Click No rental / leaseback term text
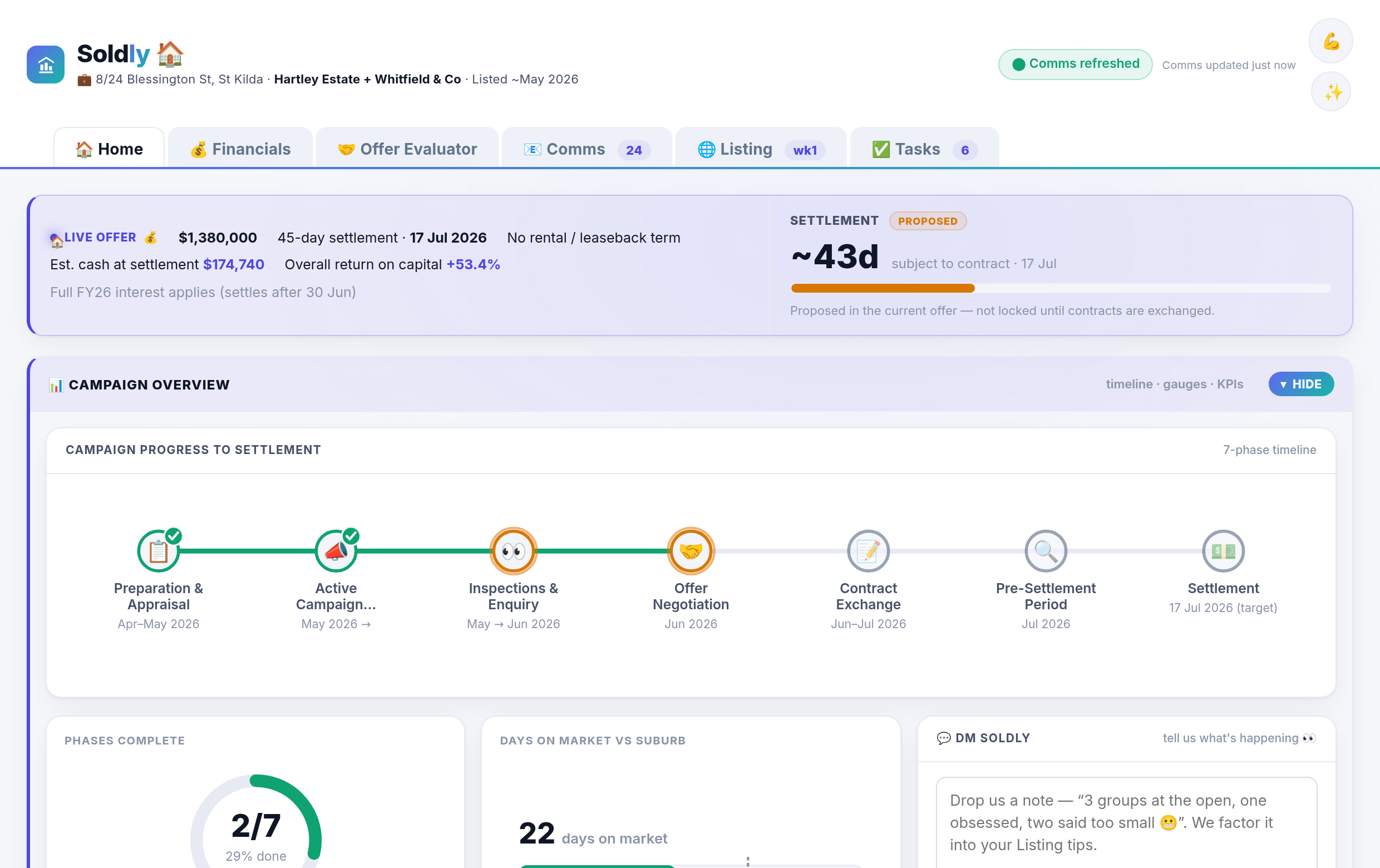The height and width of the screenshot is (868, 1380). (x=593, y=238)
